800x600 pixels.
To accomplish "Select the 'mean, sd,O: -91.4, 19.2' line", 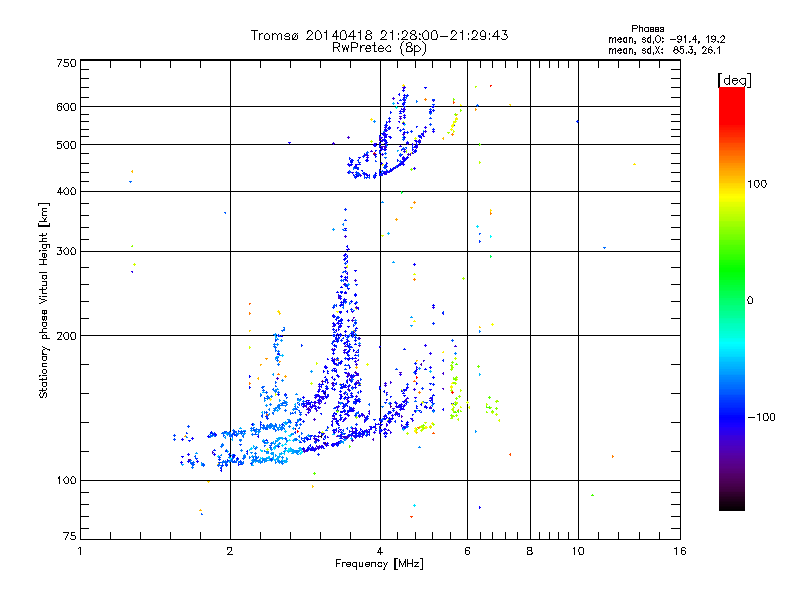I will [x=666, y=39].
